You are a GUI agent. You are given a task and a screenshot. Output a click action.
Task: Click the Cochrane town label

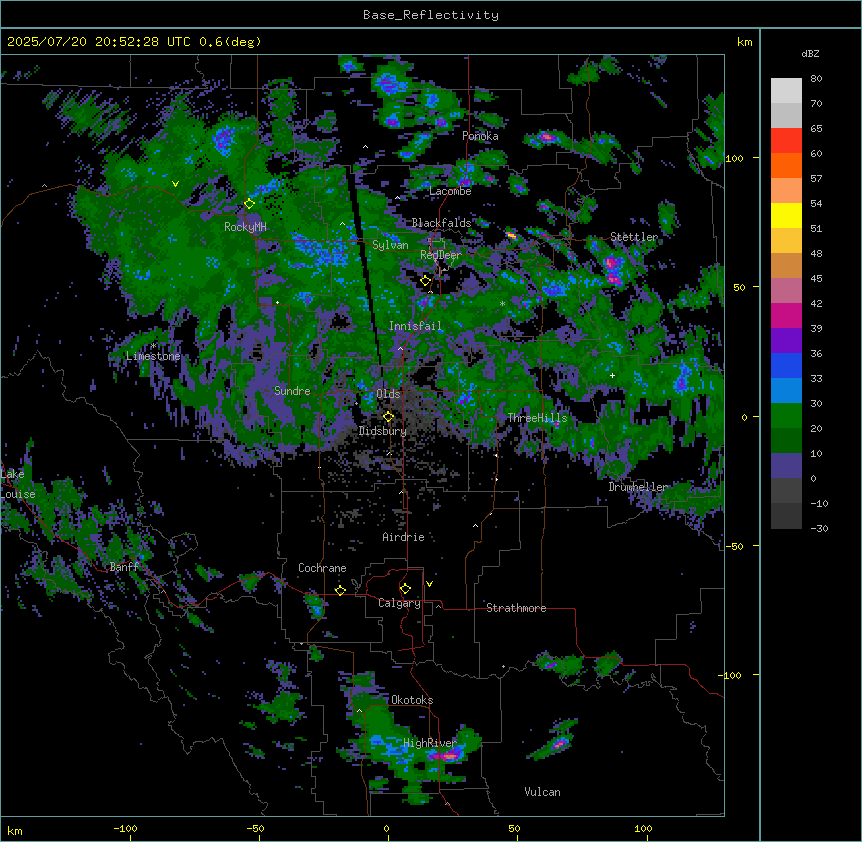pos(322,568)
